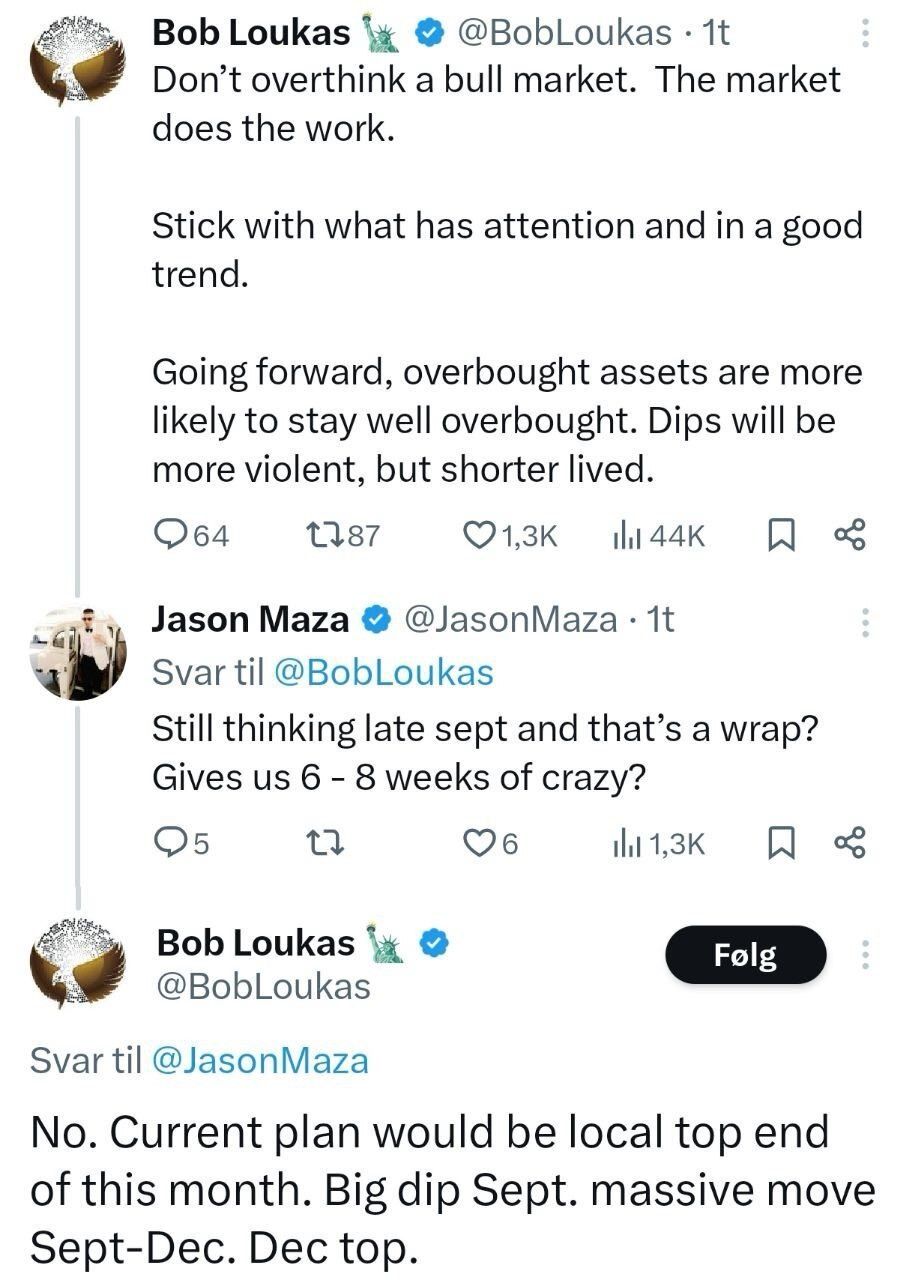The width and height of the screenshot is (914, 1280).
Task: Open @BobLoukas mention link in Jason's reply
Action: click(382, 673)
